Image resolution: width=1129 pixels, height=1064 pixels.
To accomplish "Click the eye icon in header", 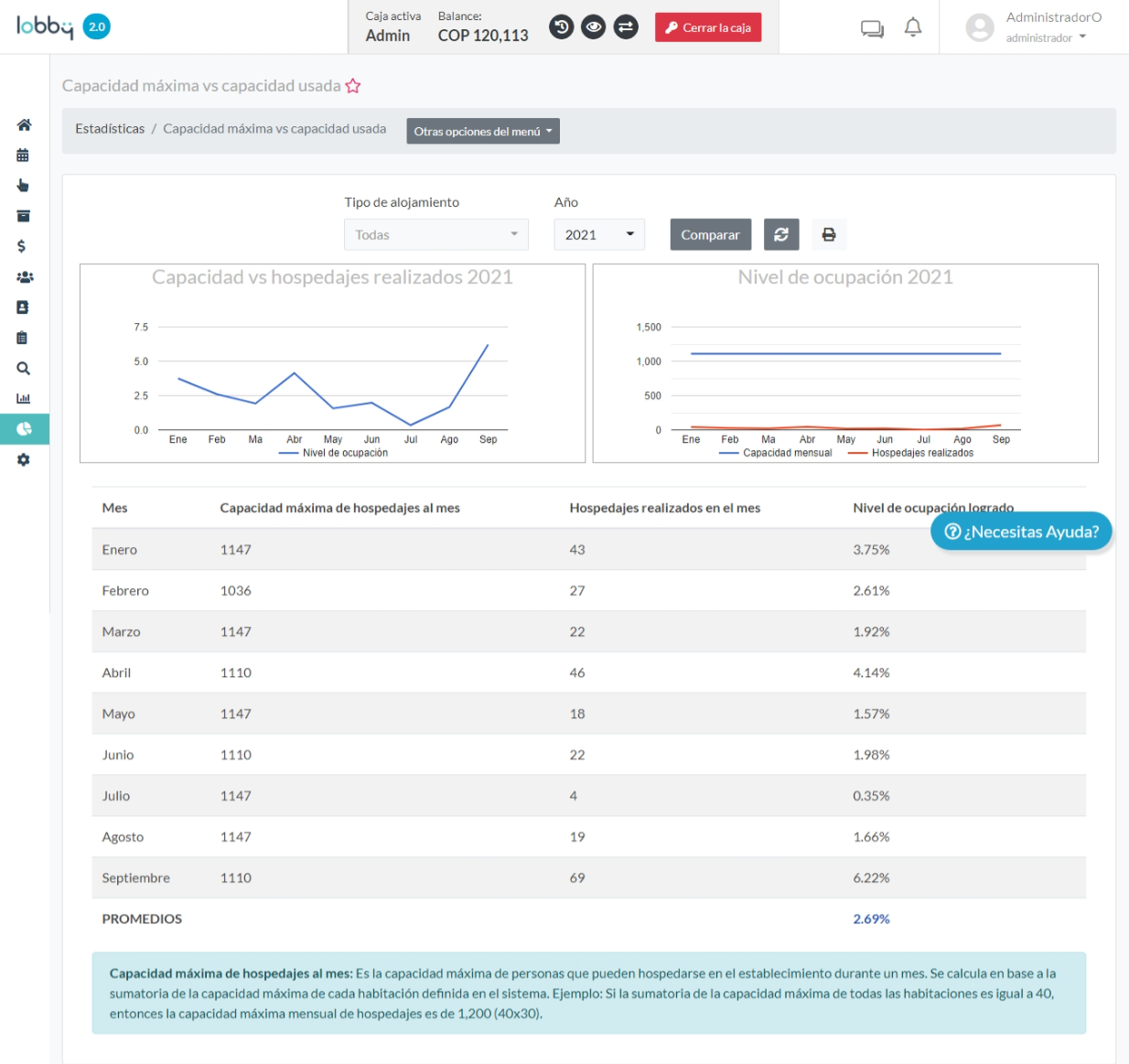I will 594,27.
